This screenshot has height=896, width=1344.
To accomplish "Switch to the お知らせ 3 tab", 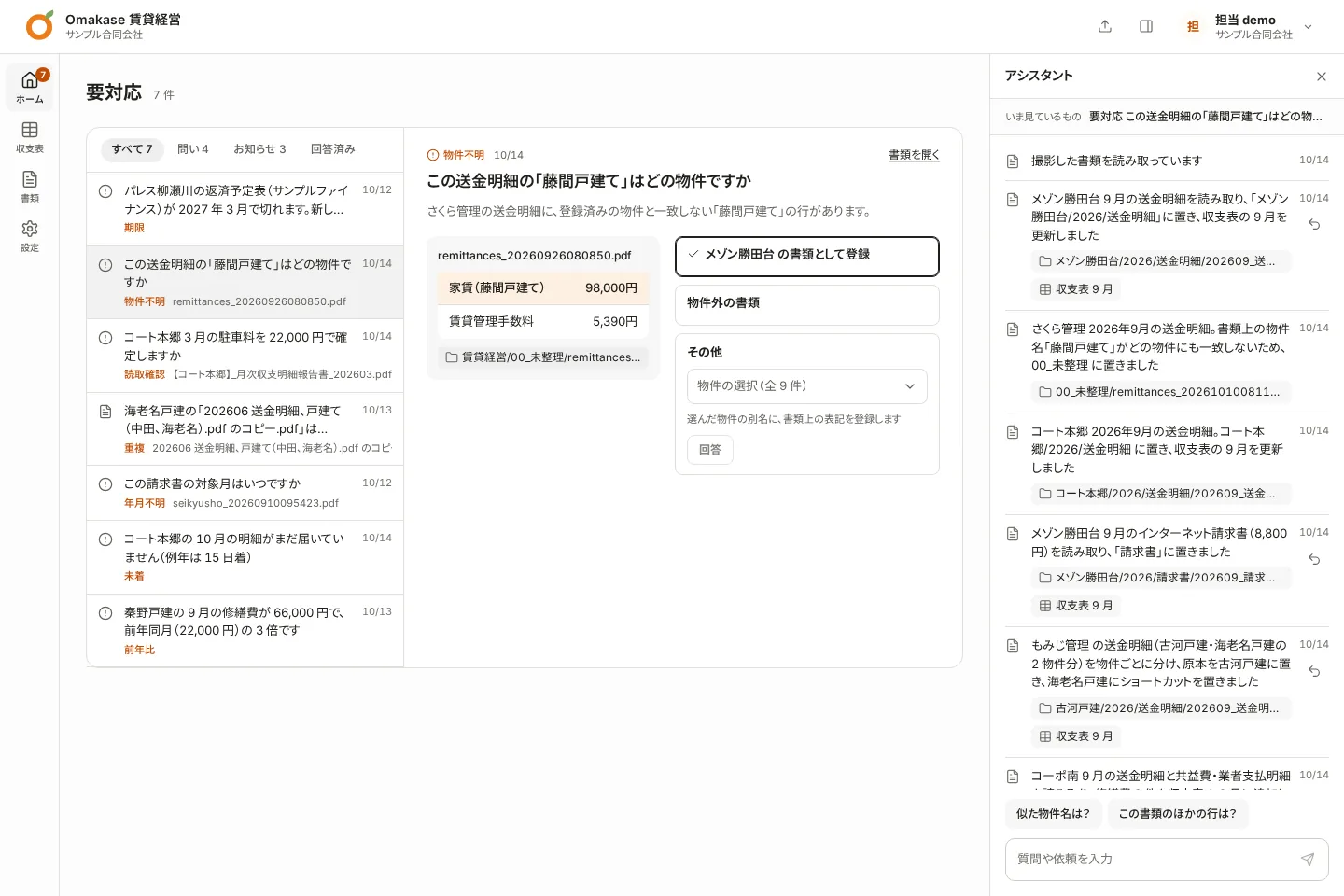I will [x=259, y=149].
